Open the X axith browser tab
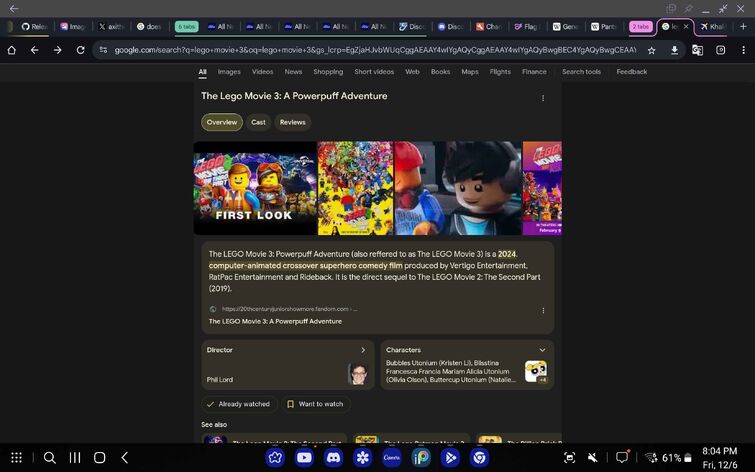The image size is (755, 472). point(112,26)
